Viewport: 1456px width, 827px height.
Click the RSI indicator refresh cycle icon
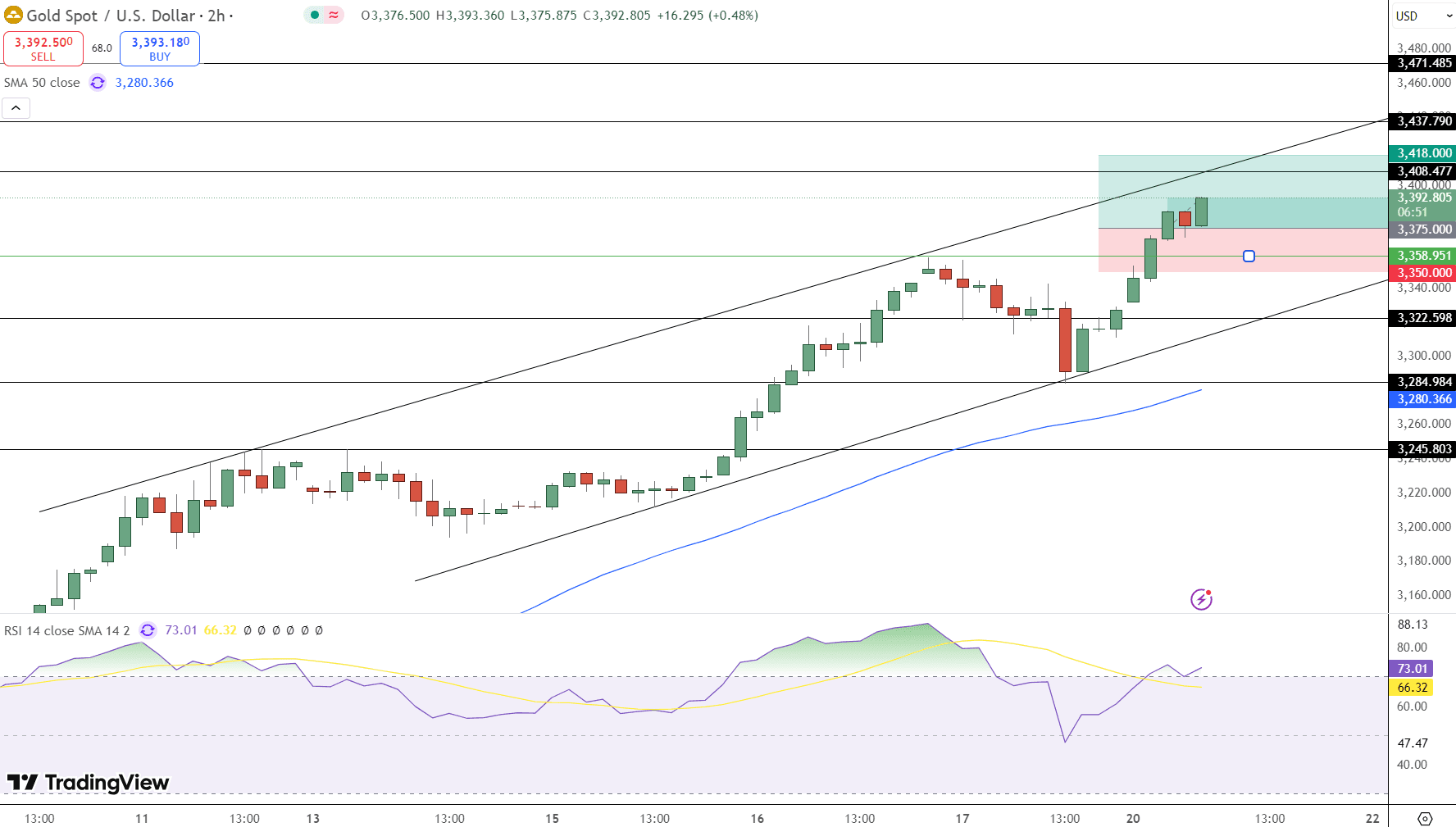(148, 630)
